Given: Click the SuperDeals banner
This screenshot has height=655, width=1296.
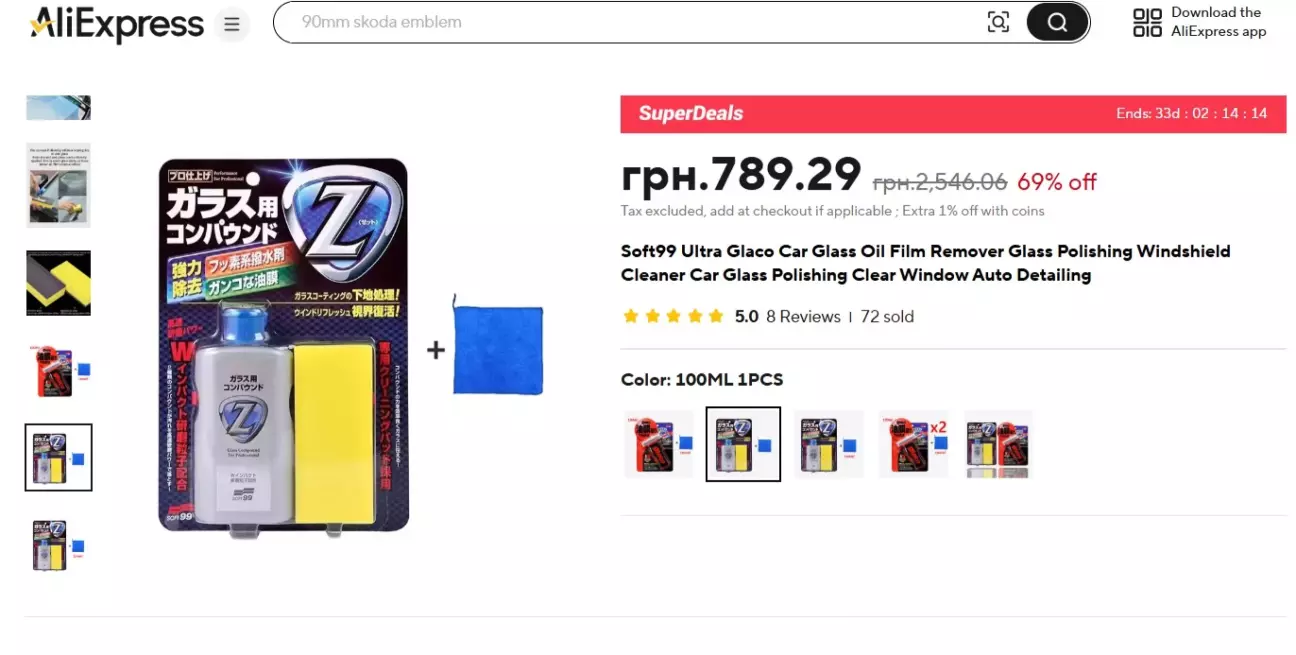Looking at the screenshot, I should [953, 114].
